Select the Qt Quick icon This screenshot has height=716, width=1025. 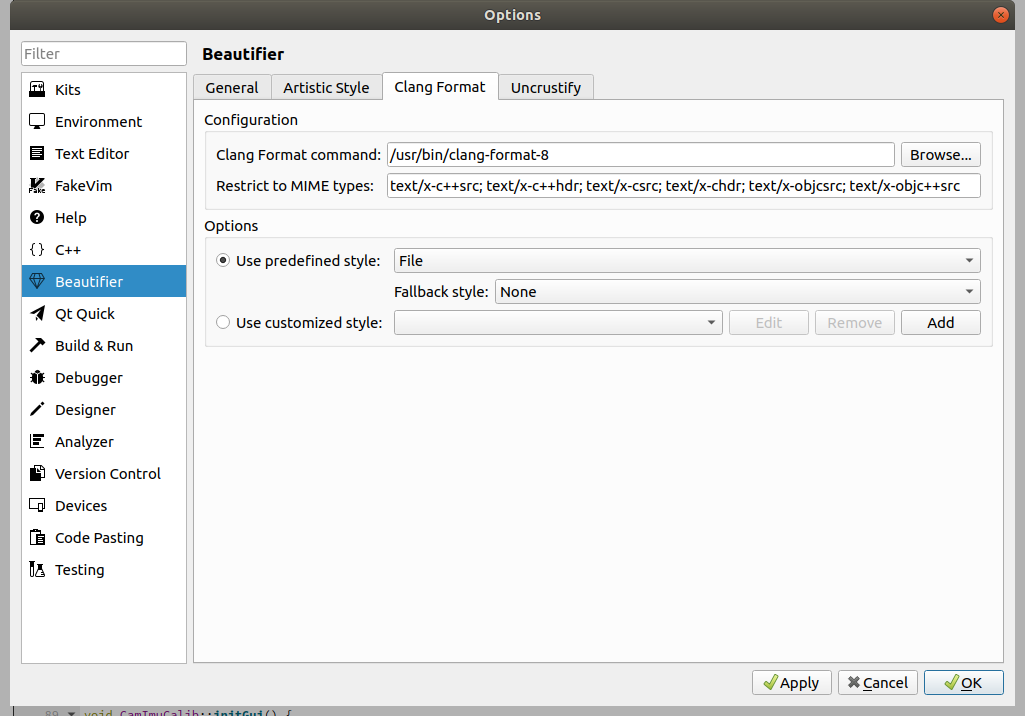pyautogui.click(x=40, y=313)
